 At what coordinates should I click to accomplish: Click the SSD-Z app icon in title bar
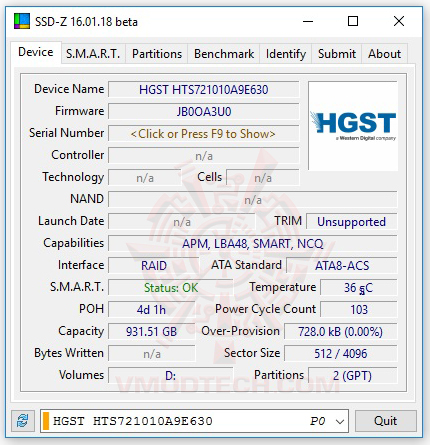coord(22,21)
